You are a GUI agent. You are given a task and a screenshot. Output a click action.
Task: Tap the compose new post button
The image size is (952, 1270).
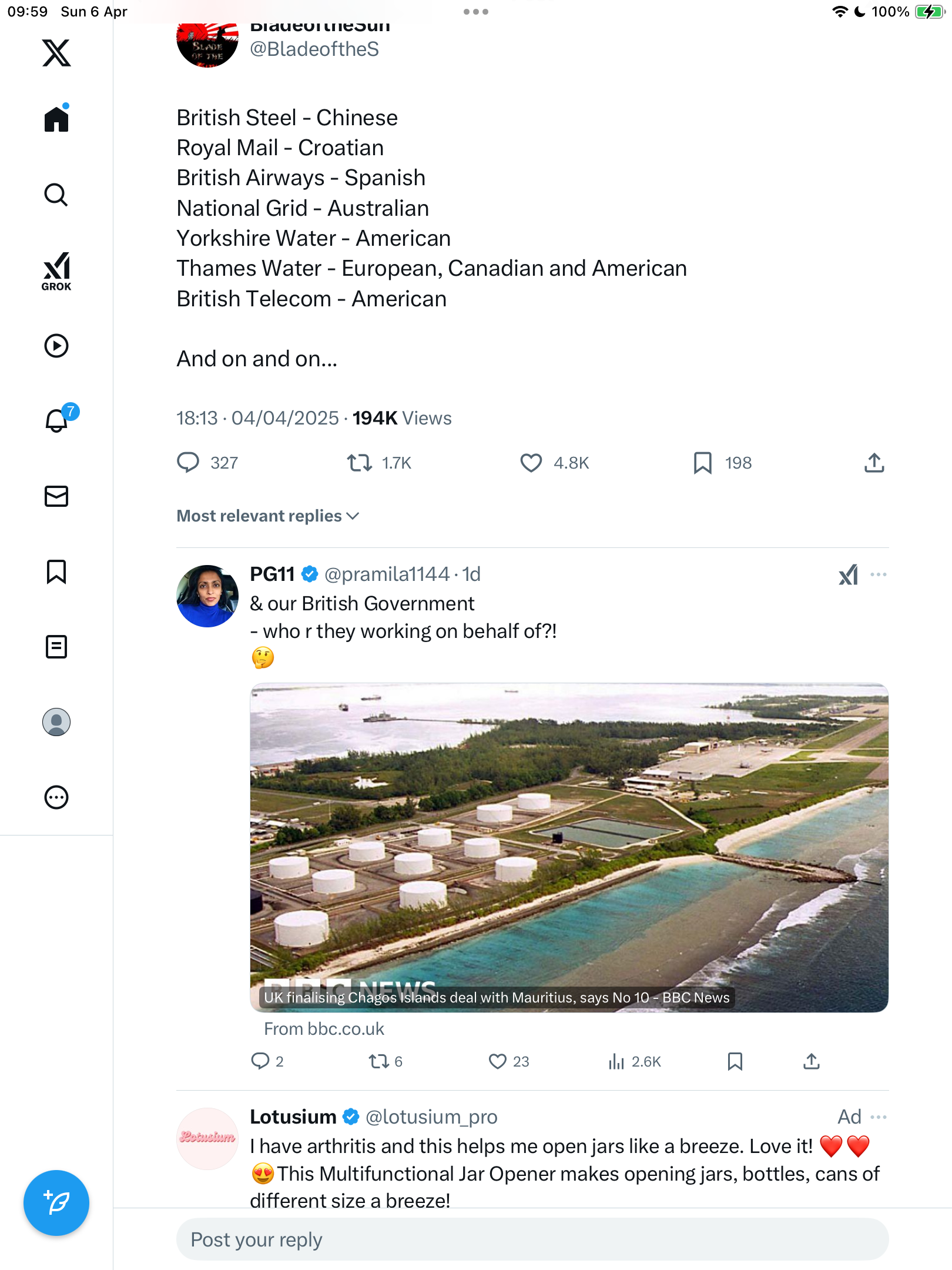pyautogui.click(x=56, y=1203)
